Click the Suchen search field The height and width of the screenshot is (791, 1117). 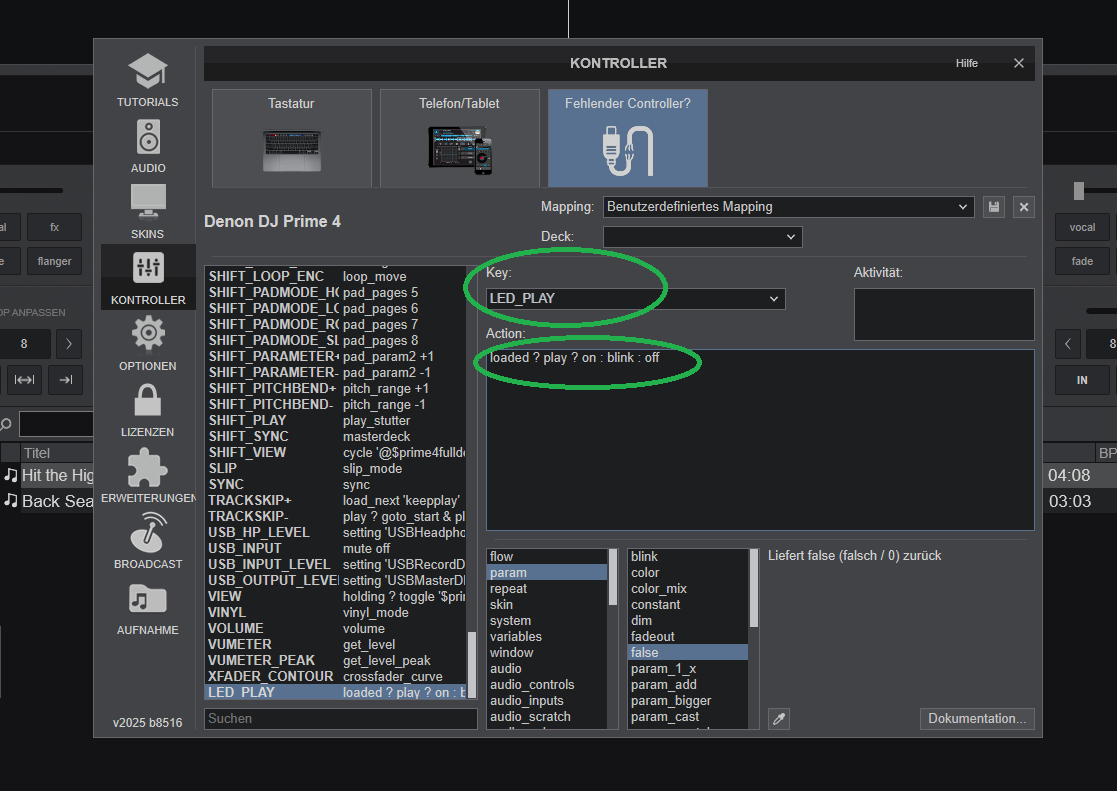341,718
